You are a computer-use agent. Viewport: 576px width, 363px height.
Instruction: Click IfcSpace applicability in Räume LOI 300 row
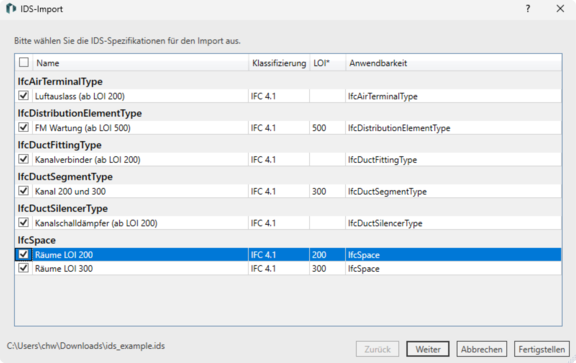click(364, 269)
